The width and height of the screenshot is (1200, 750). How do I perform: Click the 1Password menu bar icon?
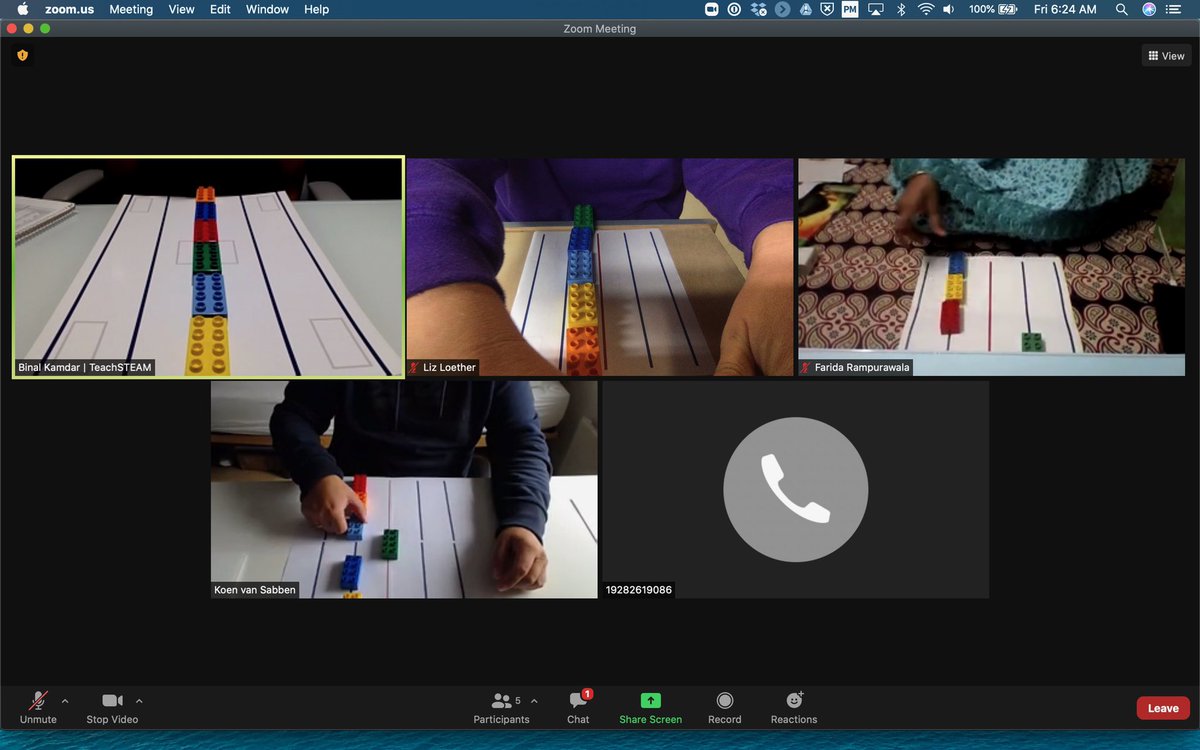click(735, 9)
